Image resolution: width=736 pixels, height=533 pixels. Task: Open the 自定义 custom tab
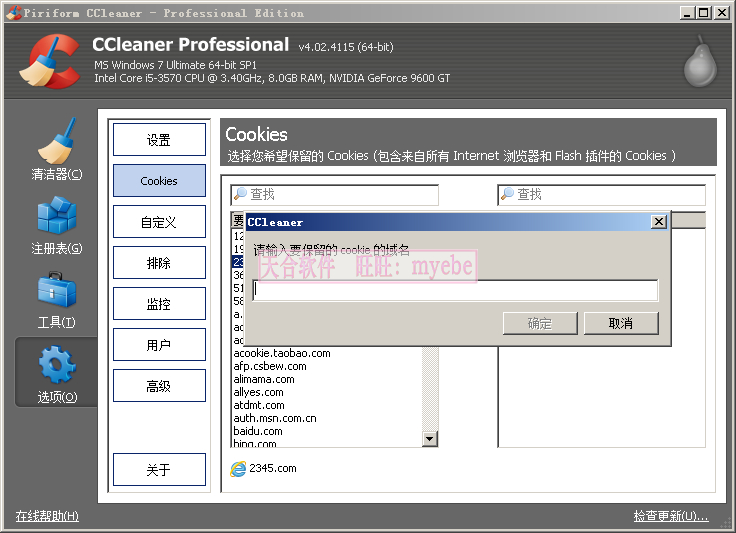click(x=159, y=221)
